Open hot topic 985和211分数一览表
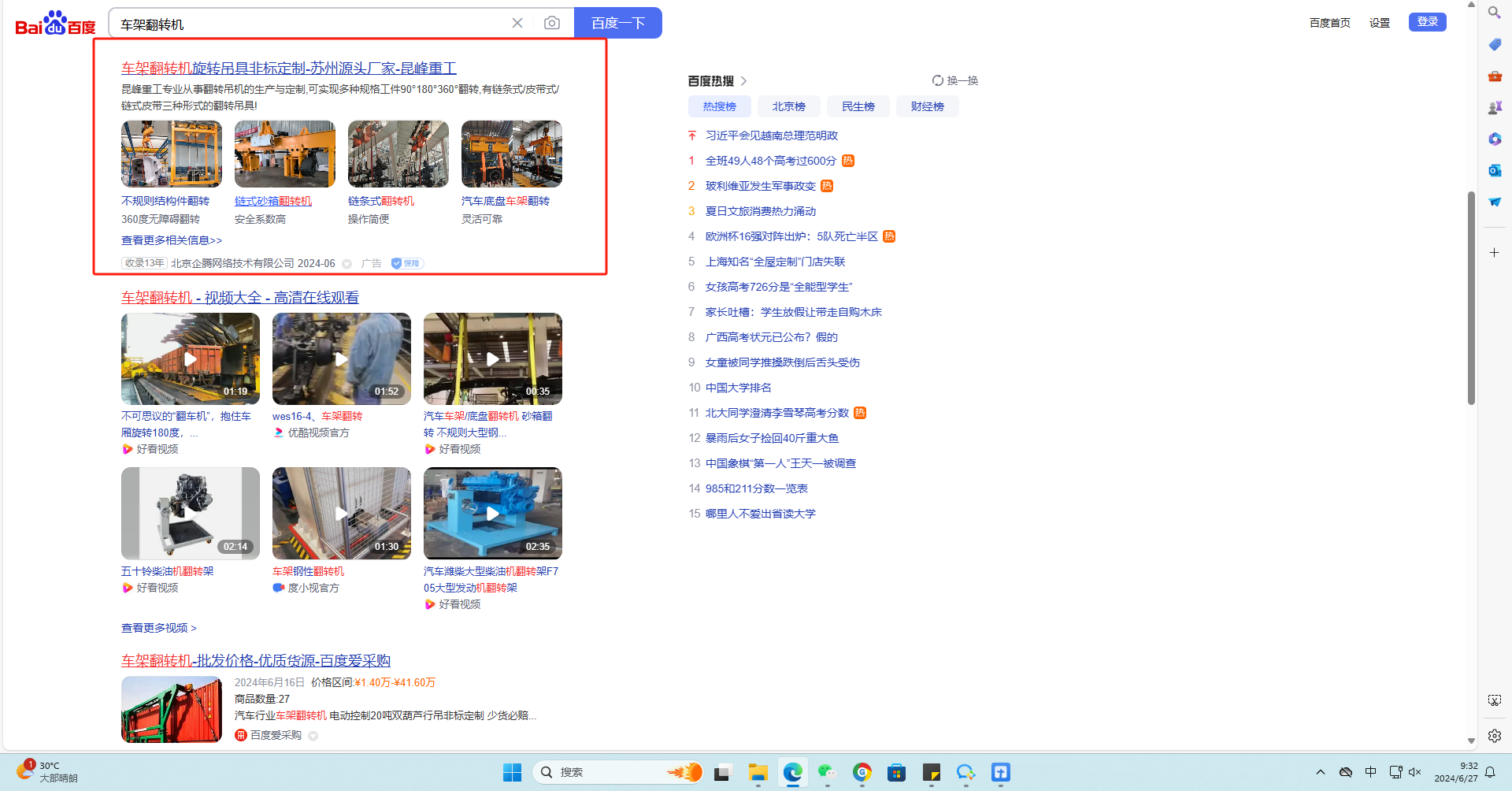This screenshot has height=791, width=1512. pos(757,488)
